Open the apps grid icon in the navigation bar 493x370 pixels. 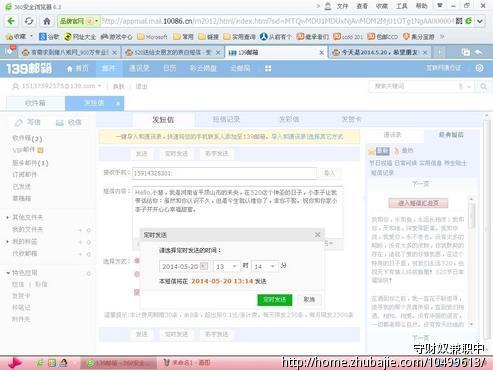click(268, 69)
